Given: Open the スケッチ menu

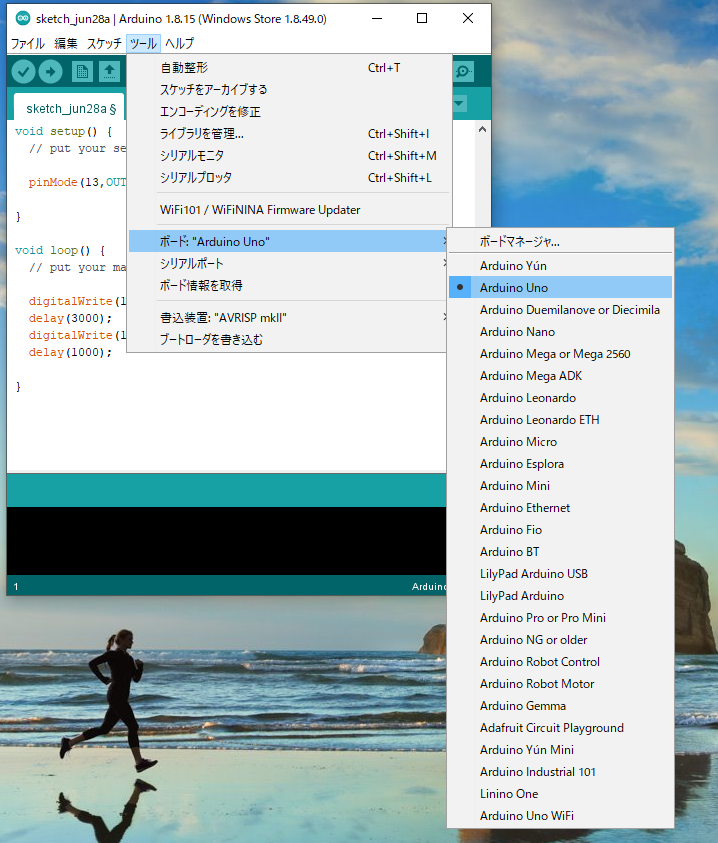Looking at the screenshot, I should [104, 43].
